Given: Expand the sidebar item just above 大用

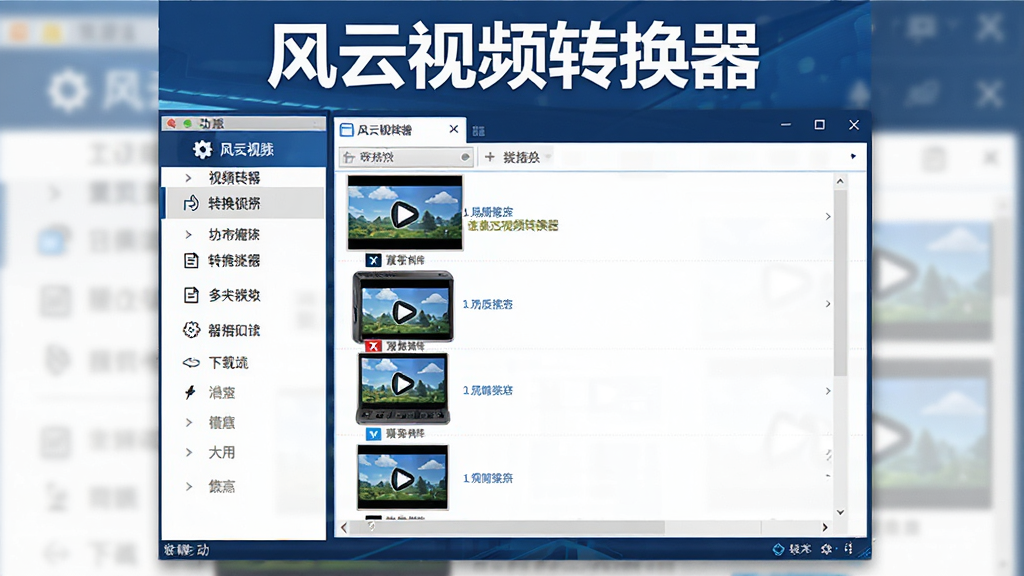Looking at the screenshot, I should [x=188, y=423].
